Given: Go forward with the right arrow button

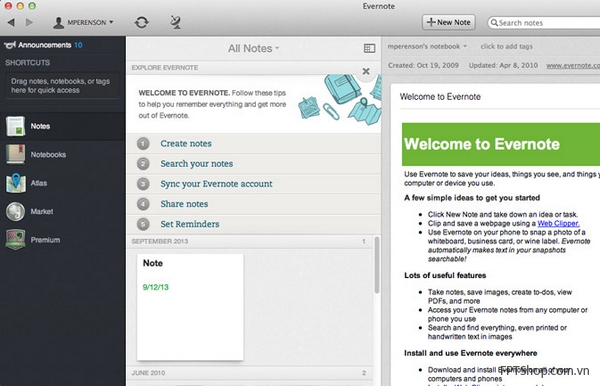Looking at the screenshot, I should tap(29, 23).
